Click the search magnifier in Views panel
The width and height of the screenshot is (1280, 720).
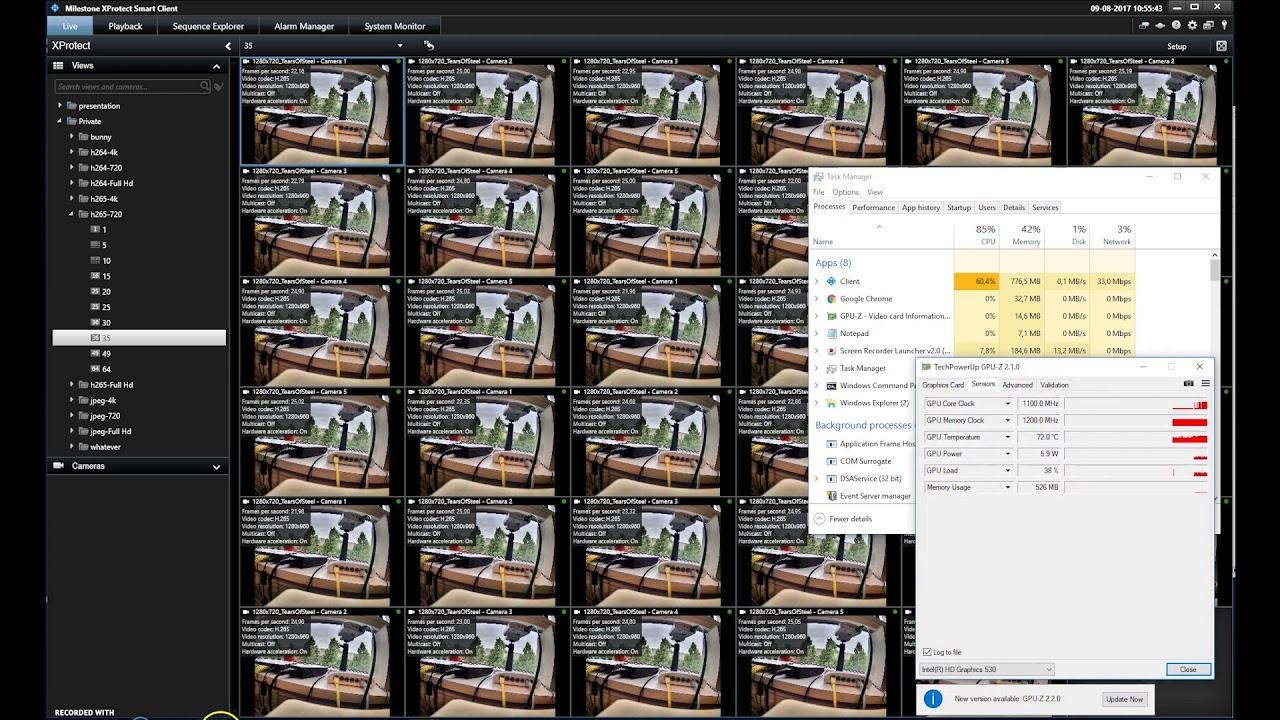pyautogui.click(x=205, y=86)
